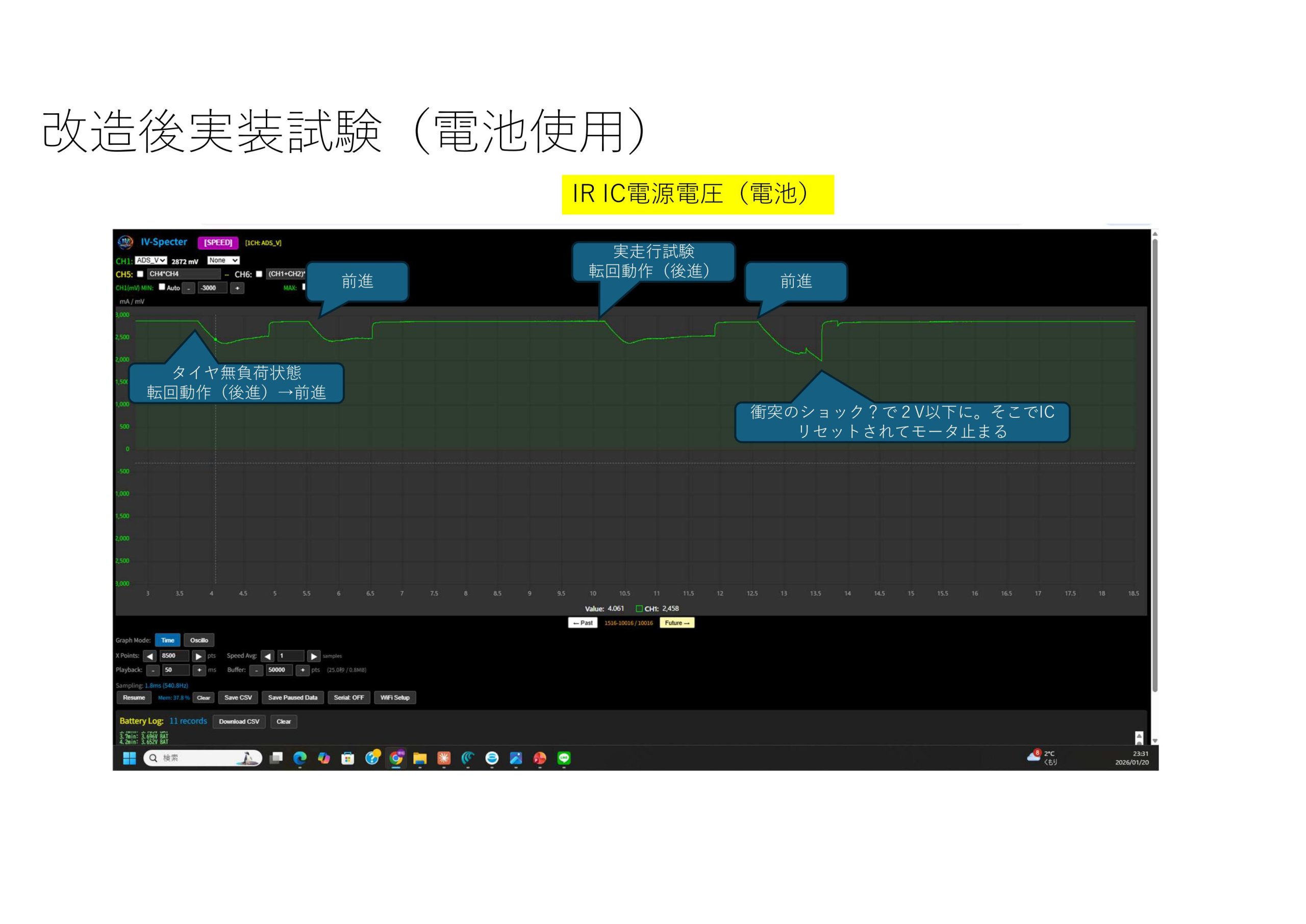Screen dimensions: 1306x924
Task: Increase Speed Avg with right arrow
Action: [x=313, y=656]
